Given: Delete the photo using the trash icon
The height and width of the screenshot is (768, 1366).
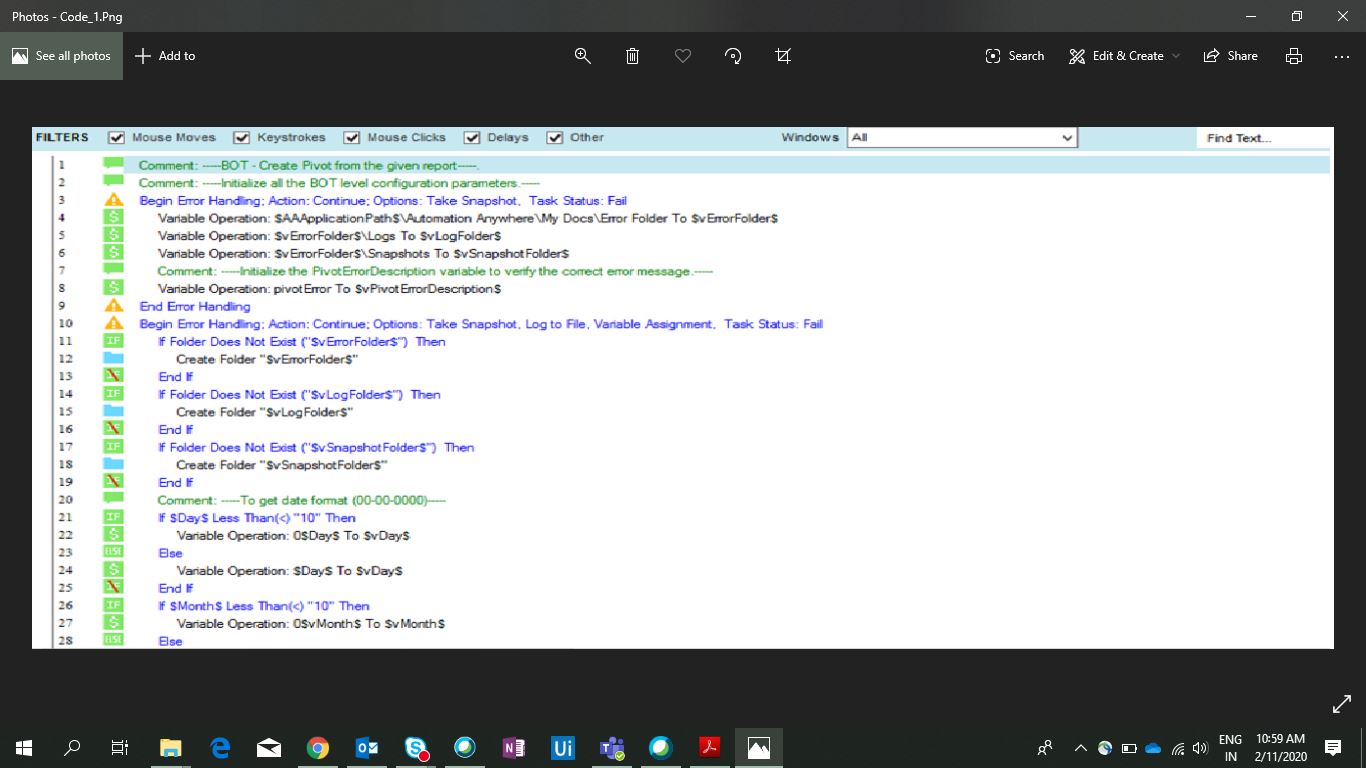Looking at the screenshot, I should coord(632,56).
